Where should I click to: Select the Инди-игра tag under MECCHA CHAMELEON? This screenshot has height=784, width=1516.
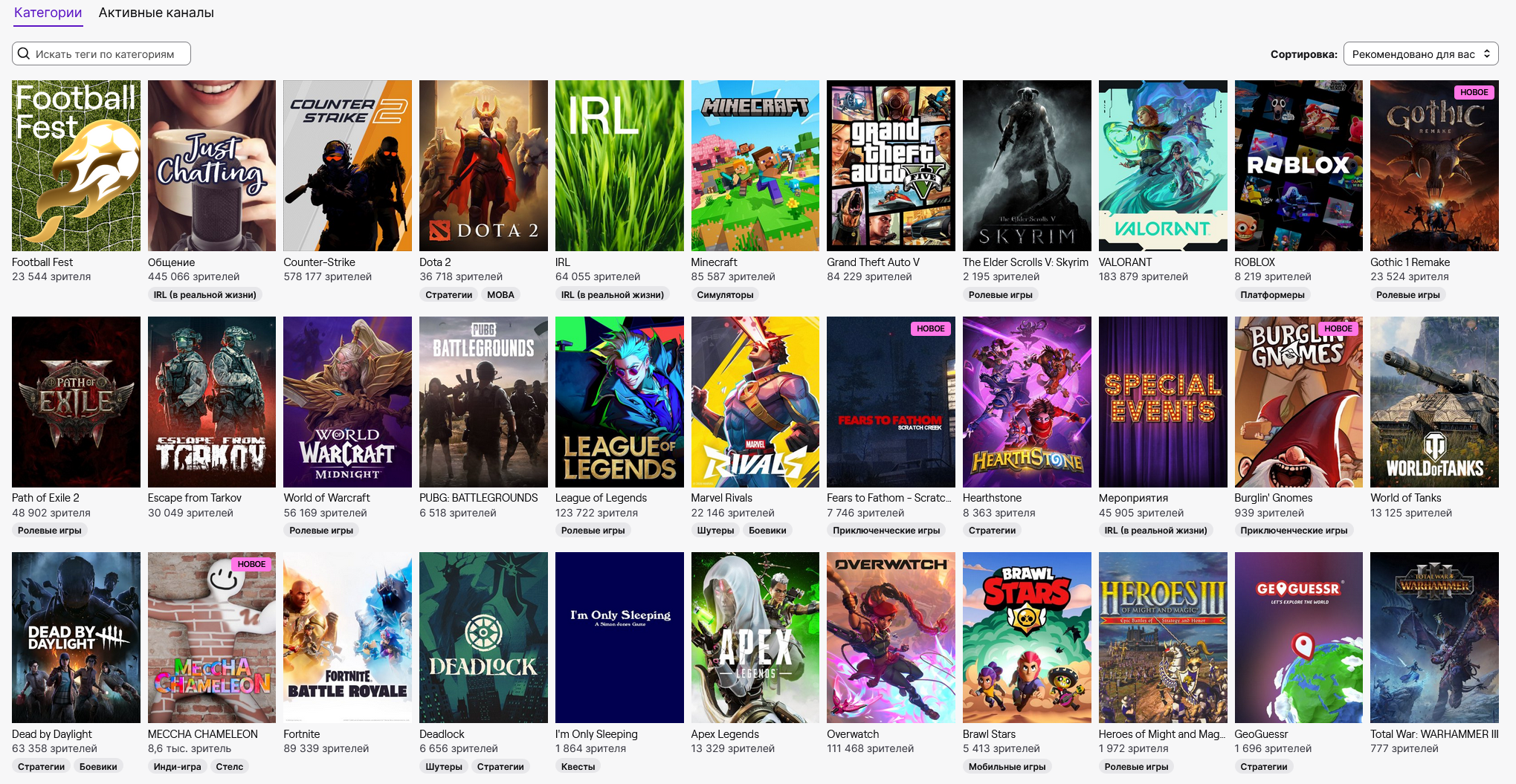(177, 767)
